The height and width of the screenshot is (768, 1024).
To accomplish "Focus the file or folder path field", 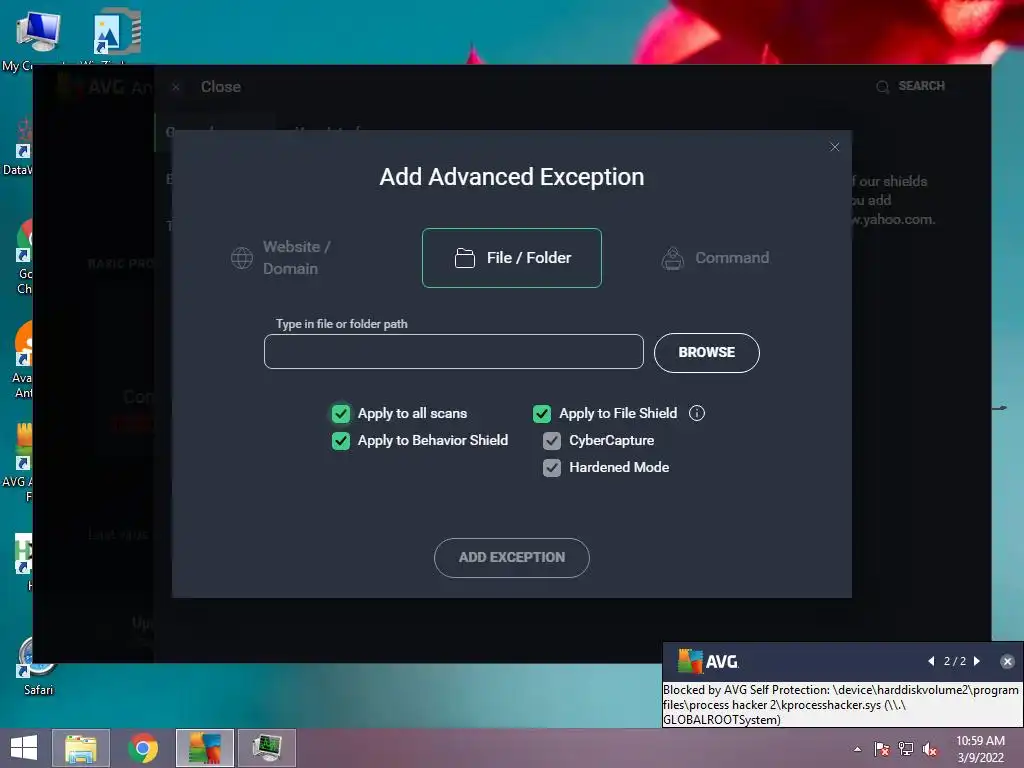I will pos(453,352).
